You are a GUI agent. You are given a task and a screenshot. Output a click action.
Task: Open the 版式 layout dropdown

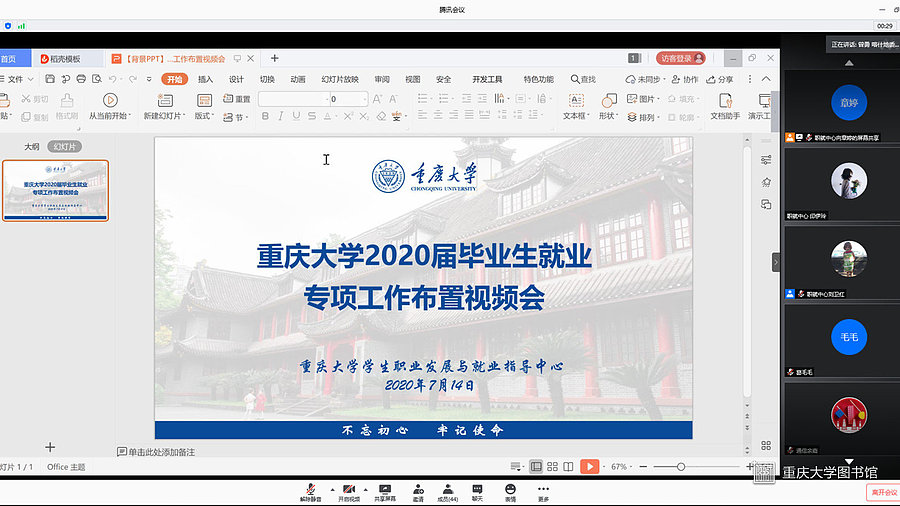pyautogui.click(x=204, y=106)
